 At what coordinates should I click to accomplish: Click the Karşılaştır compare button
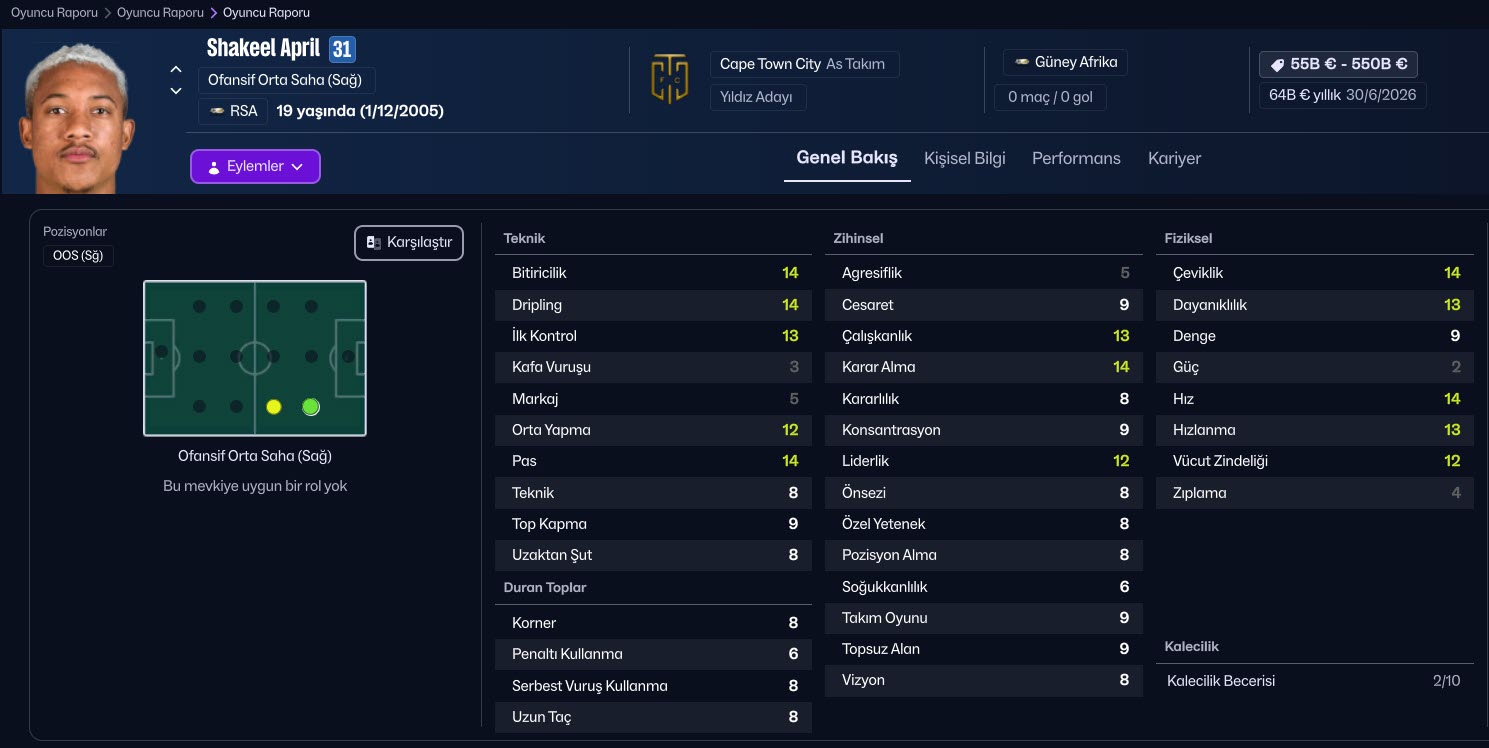point(409,243)
